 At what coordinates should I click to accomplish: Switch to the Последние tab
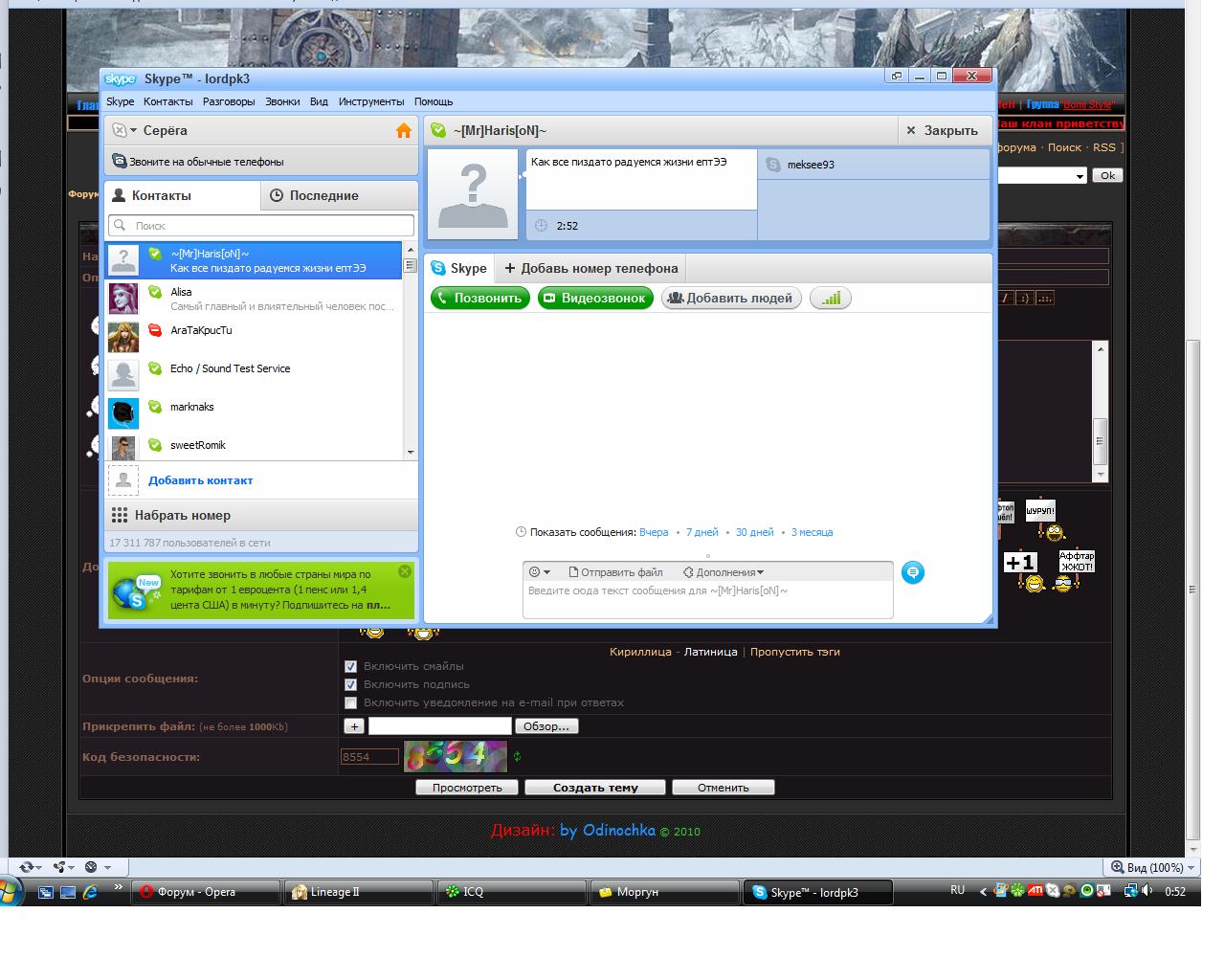pos(339,195)
